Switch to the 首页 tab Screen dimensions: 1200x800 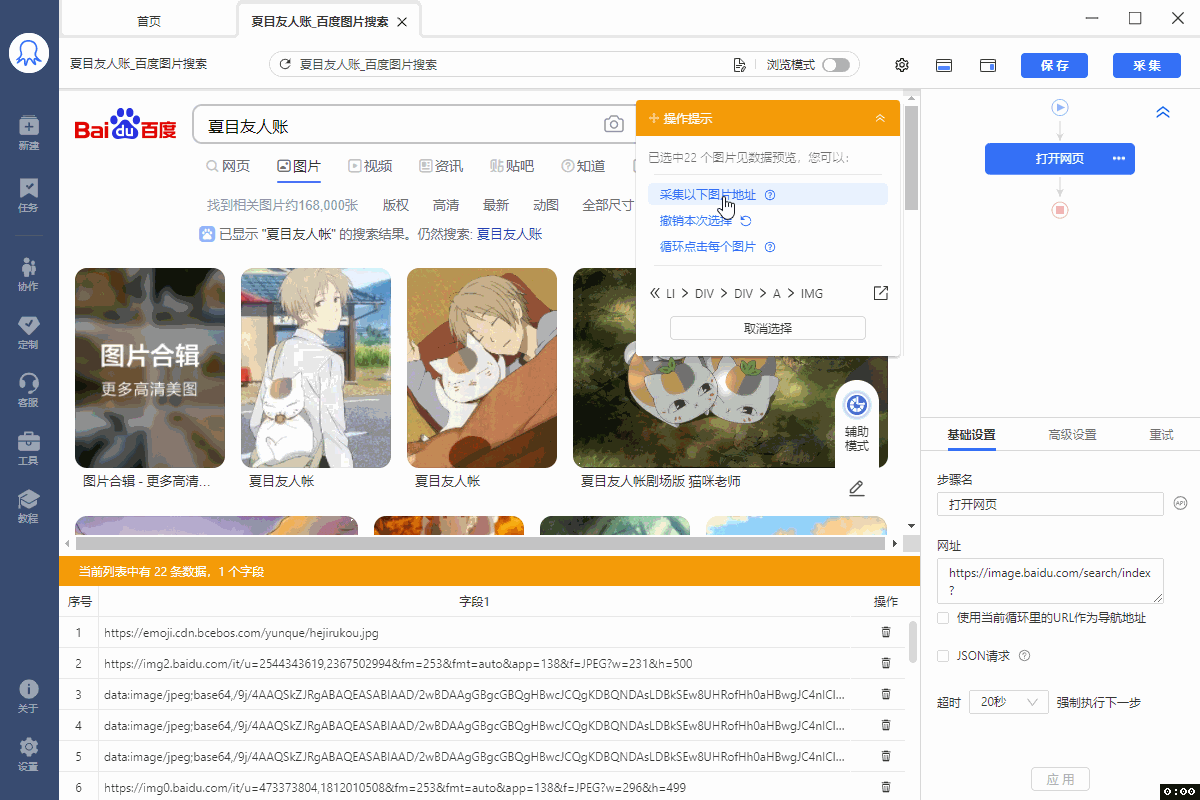click(x=149, y=21)
